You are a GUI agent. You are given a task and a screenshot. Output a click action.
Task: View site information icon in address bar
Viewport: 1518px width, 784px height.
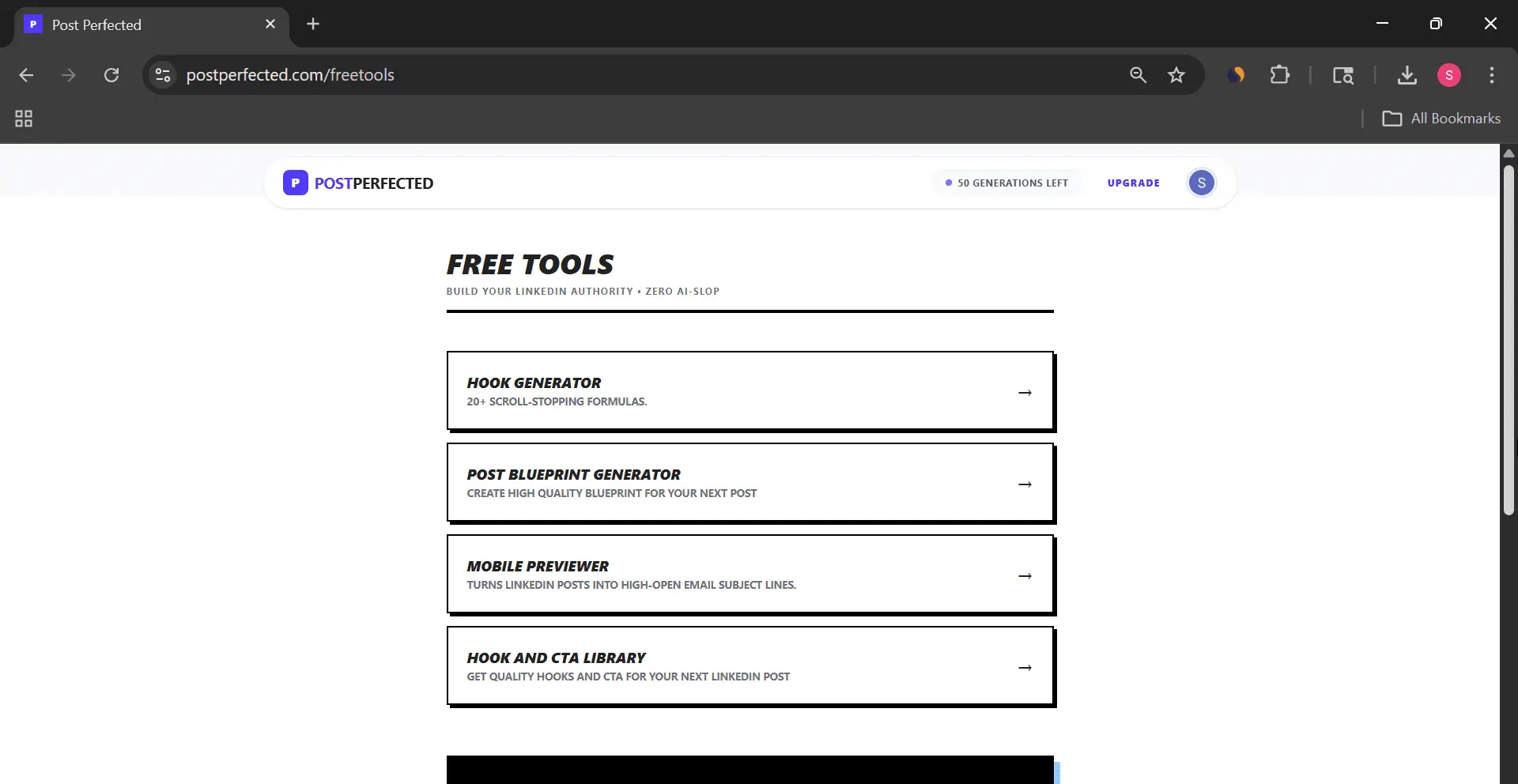click(163, 75)
